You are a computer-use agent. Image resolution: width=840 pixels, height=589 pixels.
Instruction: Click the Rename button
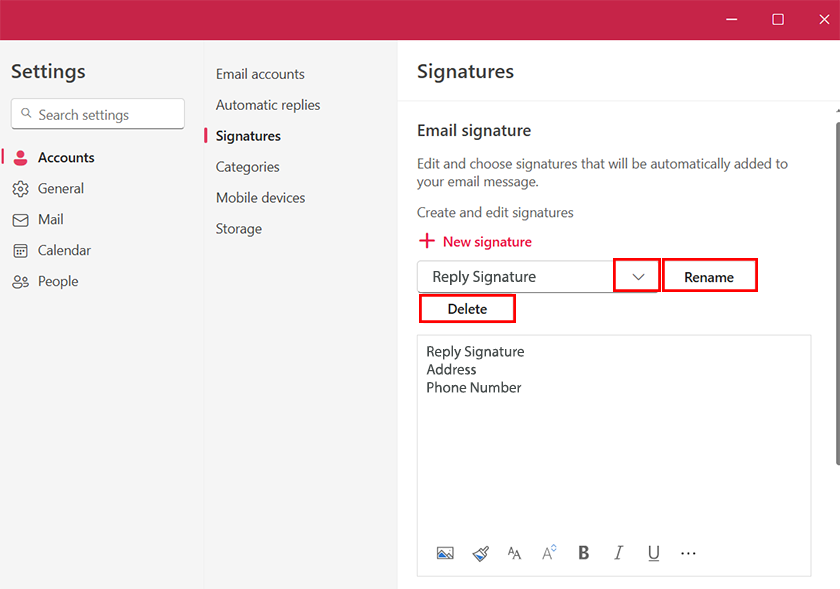click(709, 277)
